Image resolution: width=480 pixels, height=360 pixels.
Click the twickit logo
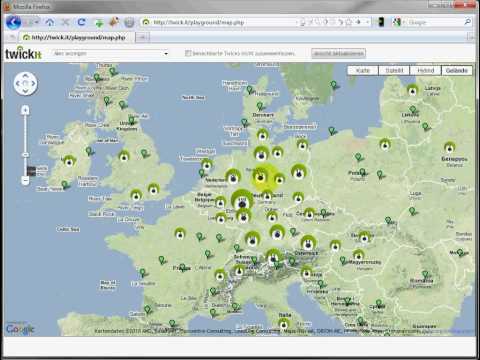[23, 53]
